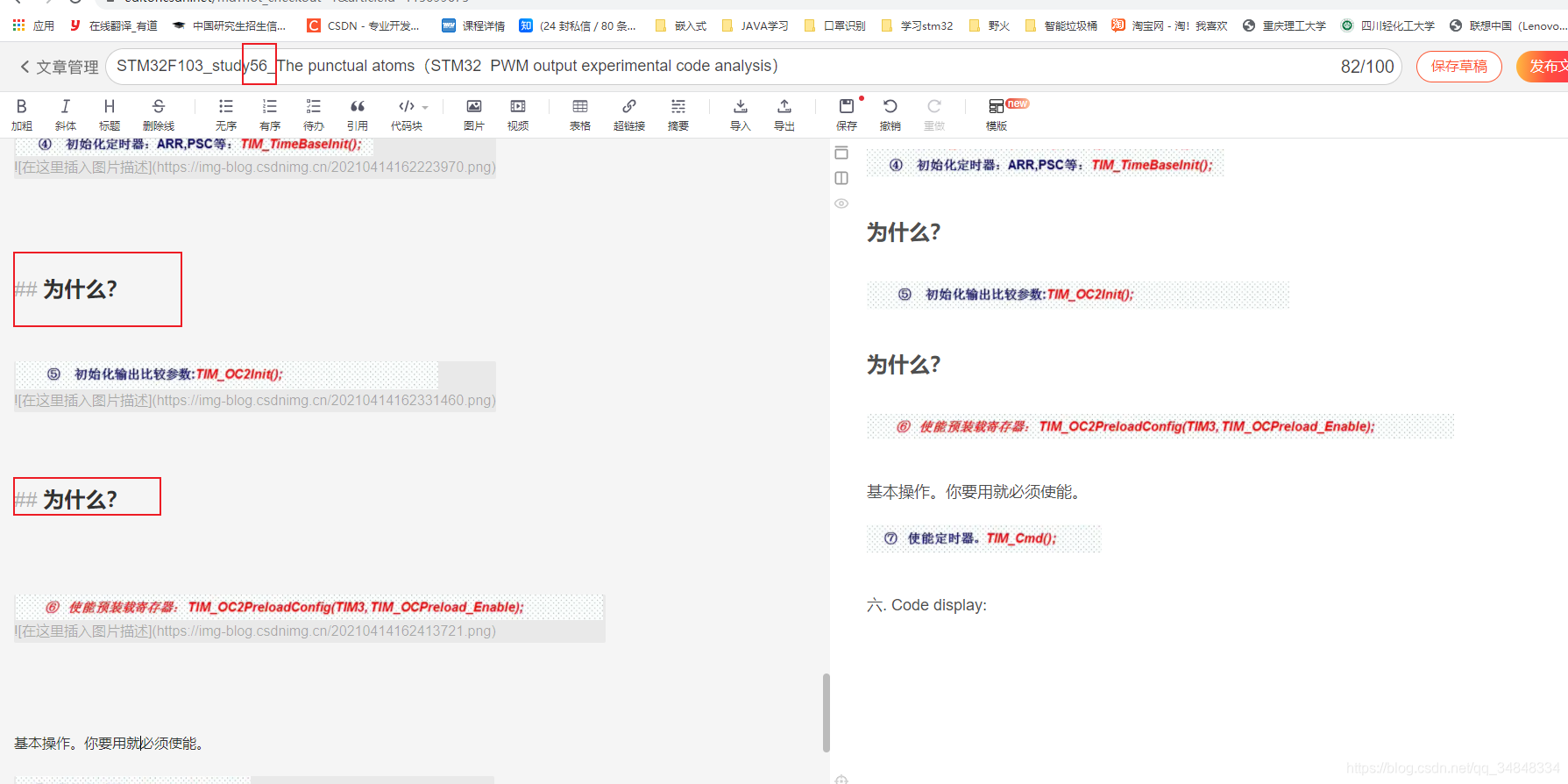This screenshot has height=784, width=1568.
Task: Redo the edit (重做)
Action: [x=934, y=115]
